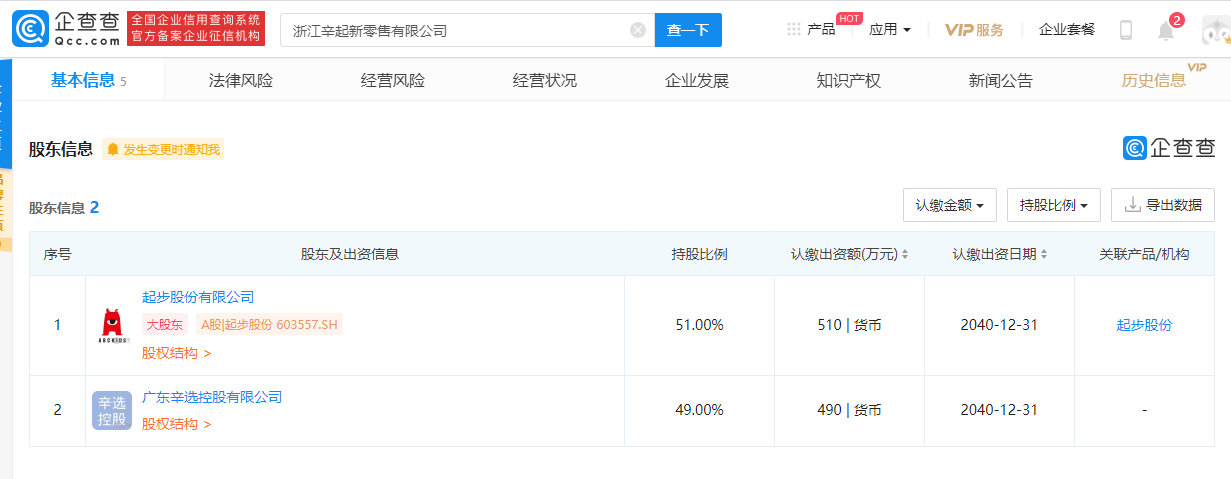Click the Qcc.com logo icon
1231x479 pixels.
[30, 30]
